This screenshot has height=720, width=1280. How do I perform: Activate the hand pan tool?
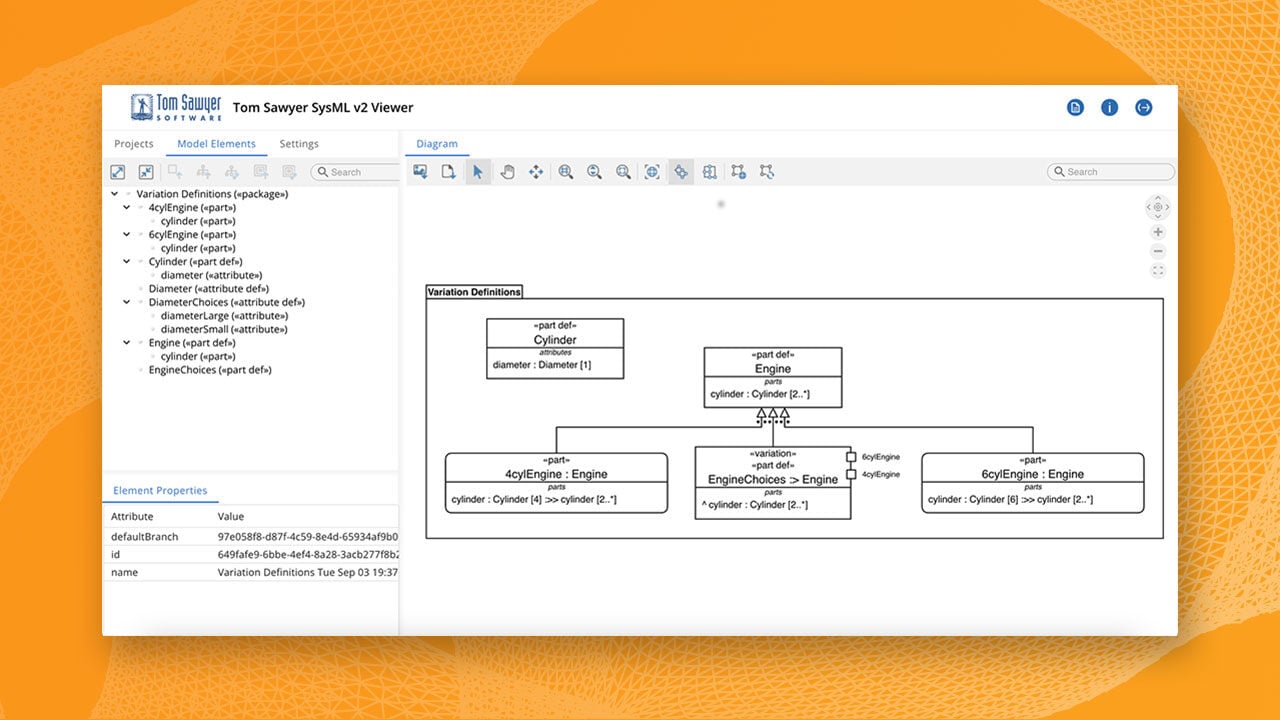507,172
